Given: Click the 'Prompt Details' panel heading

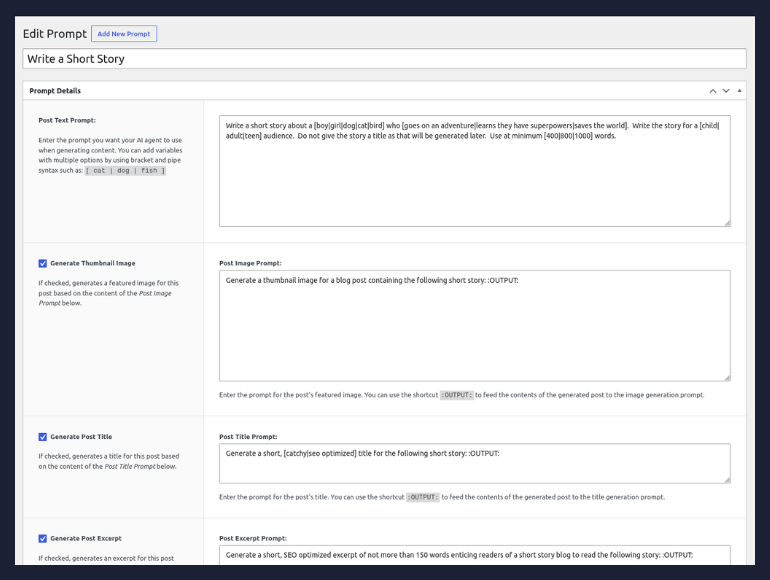Looking at the screenshot, I should coord(55,91).
